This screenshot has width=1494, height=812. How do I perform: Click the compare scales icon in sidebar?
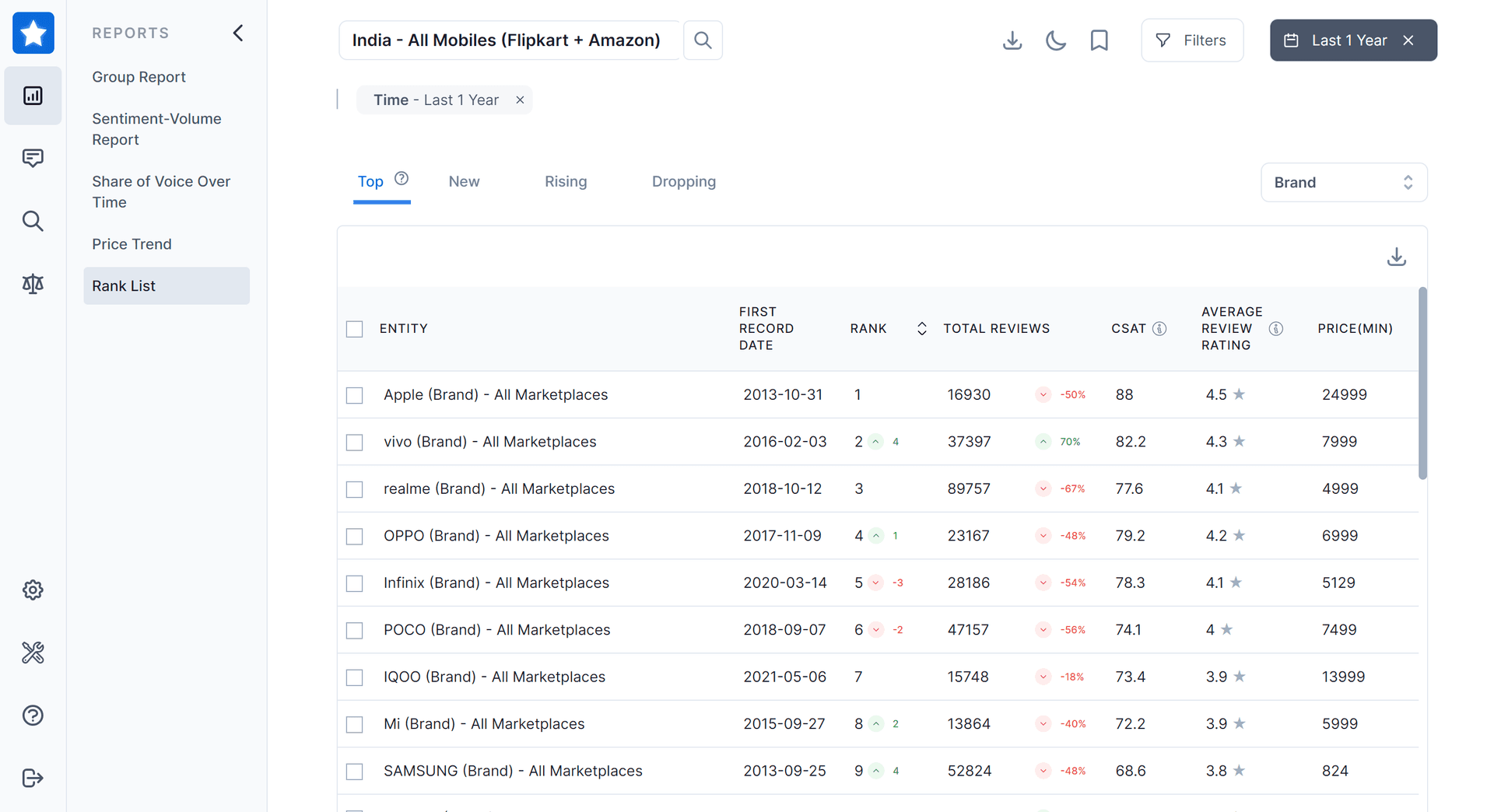click(33, 284)
